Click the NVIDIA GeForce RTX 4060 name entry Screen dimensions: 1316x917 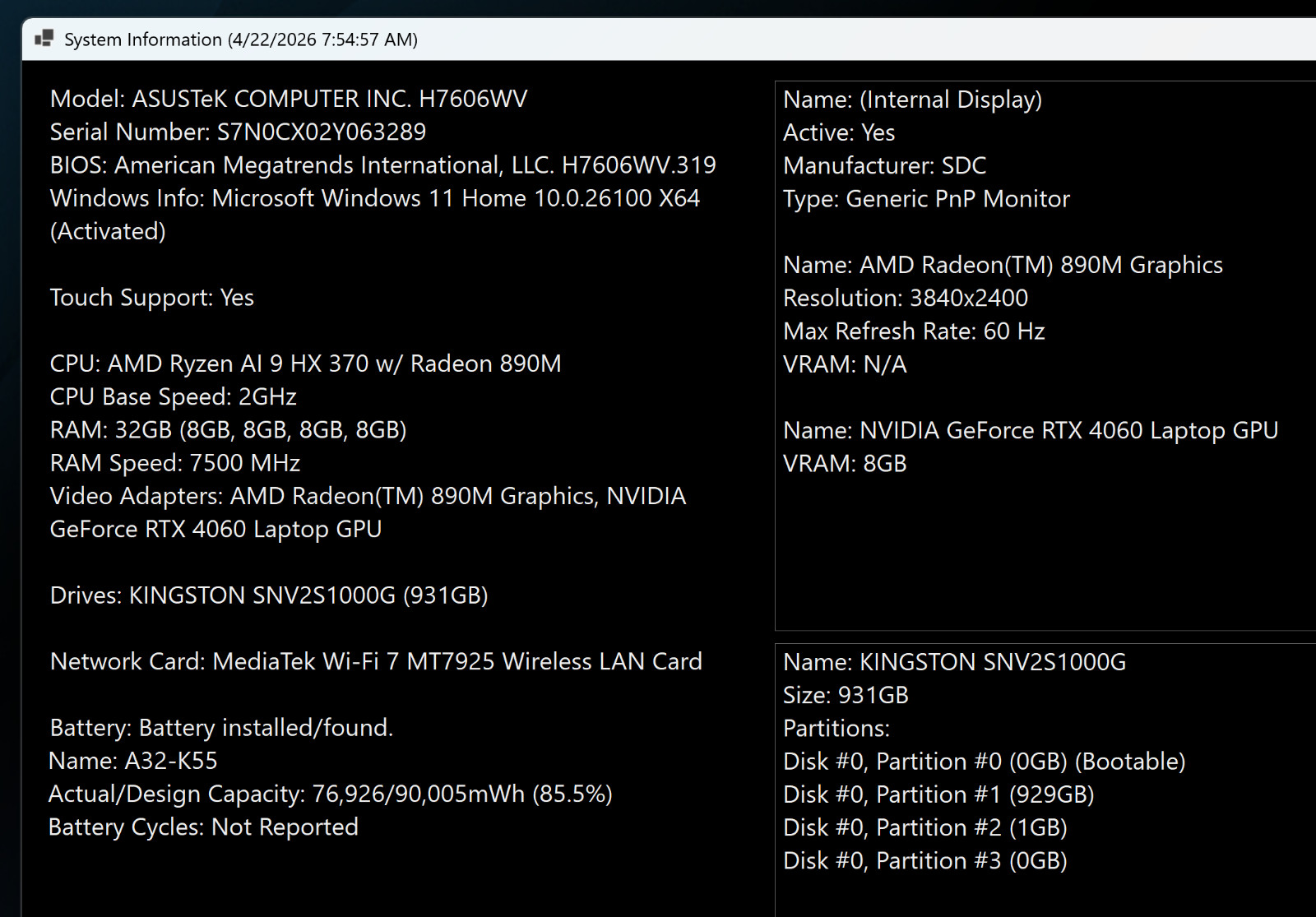(x=1031, y=430)
